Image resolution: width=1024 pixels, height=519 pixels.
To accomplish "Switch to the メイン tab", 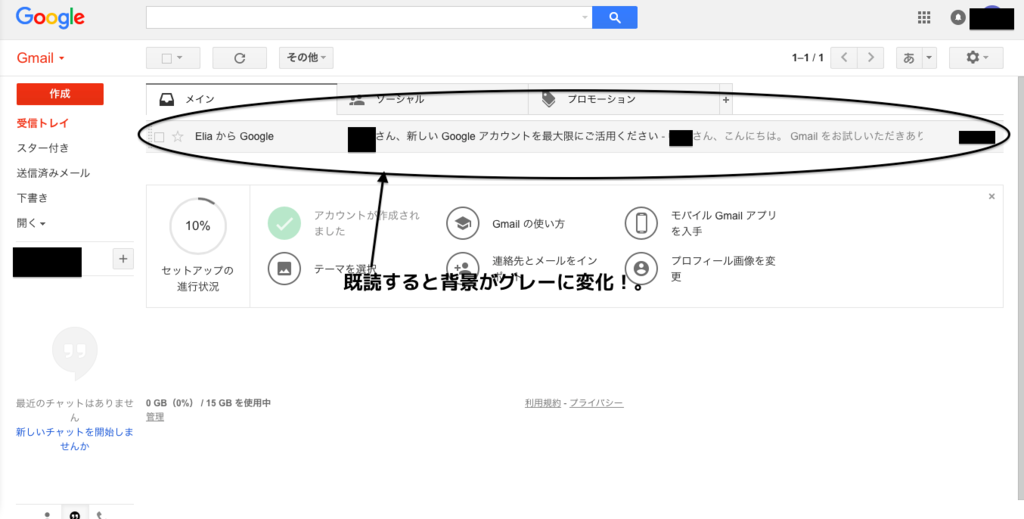I will tap(242, 99).
